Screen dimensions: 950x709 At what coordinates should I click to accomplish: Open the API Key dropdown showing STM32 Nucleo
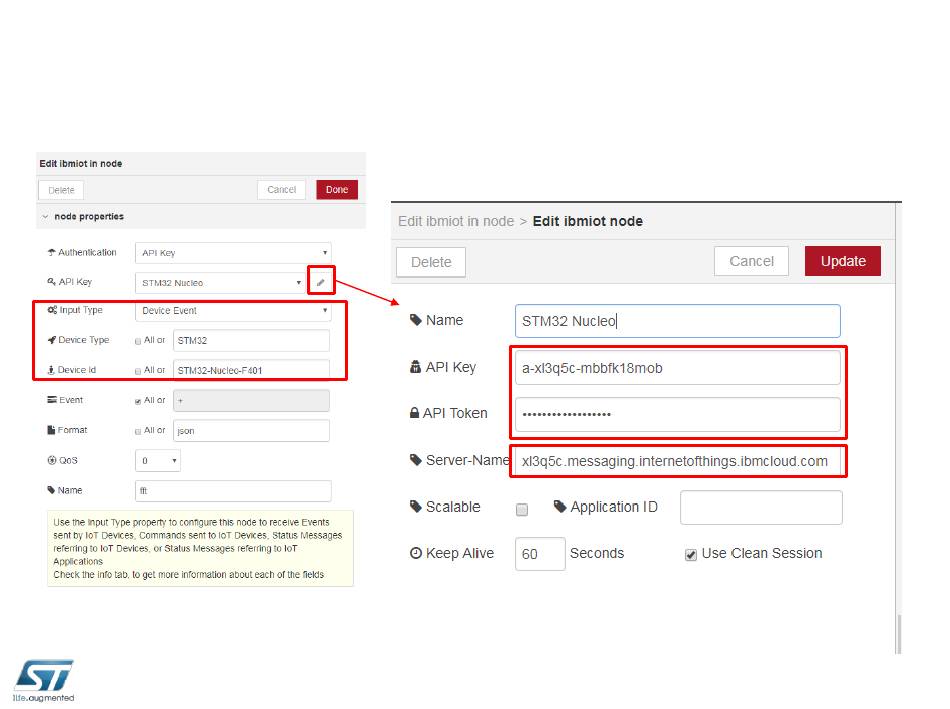click(x=220, y=283)
